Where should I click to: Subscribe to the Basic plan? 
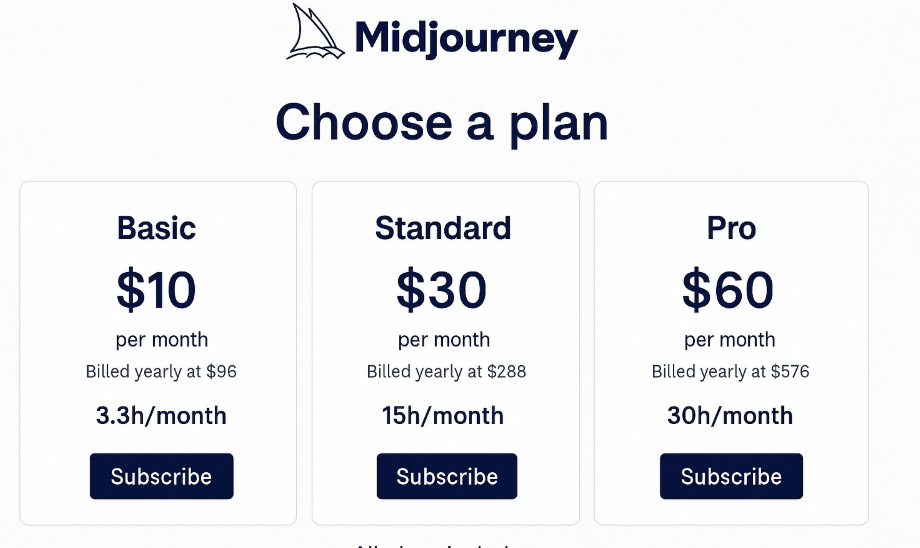[x=161, y=476]
